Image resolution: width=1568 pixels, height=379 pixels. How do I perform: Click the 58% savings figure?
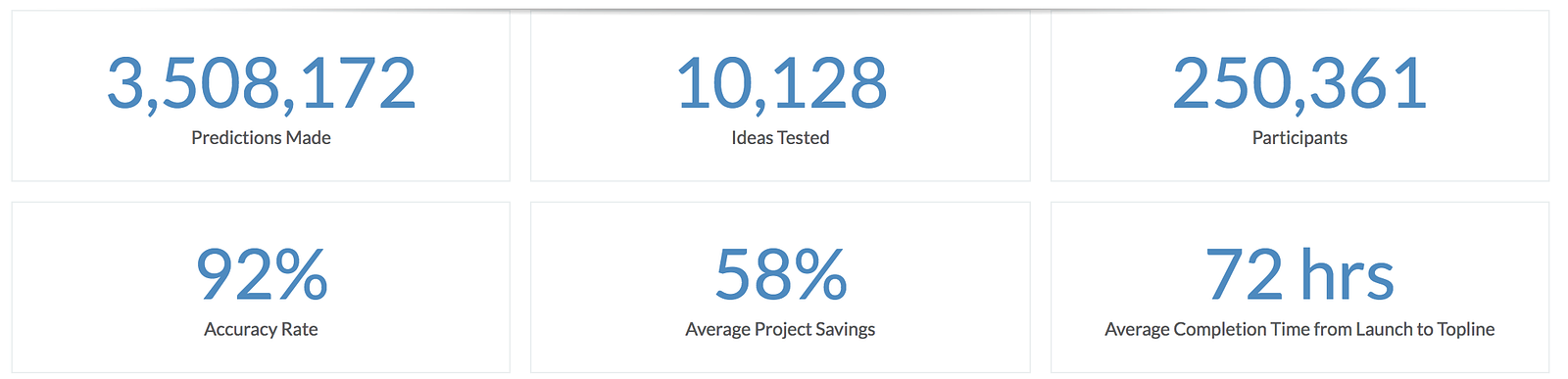(x=781, y=275)
